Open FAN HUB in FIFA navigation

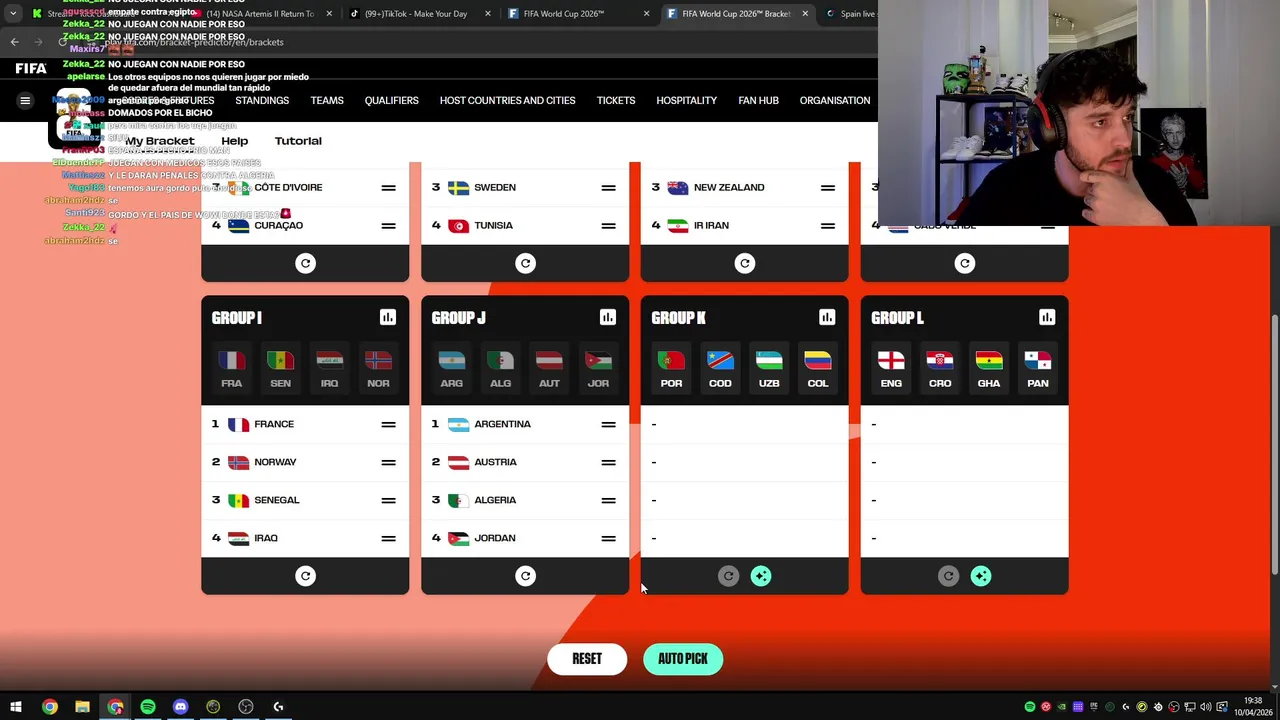758,100
